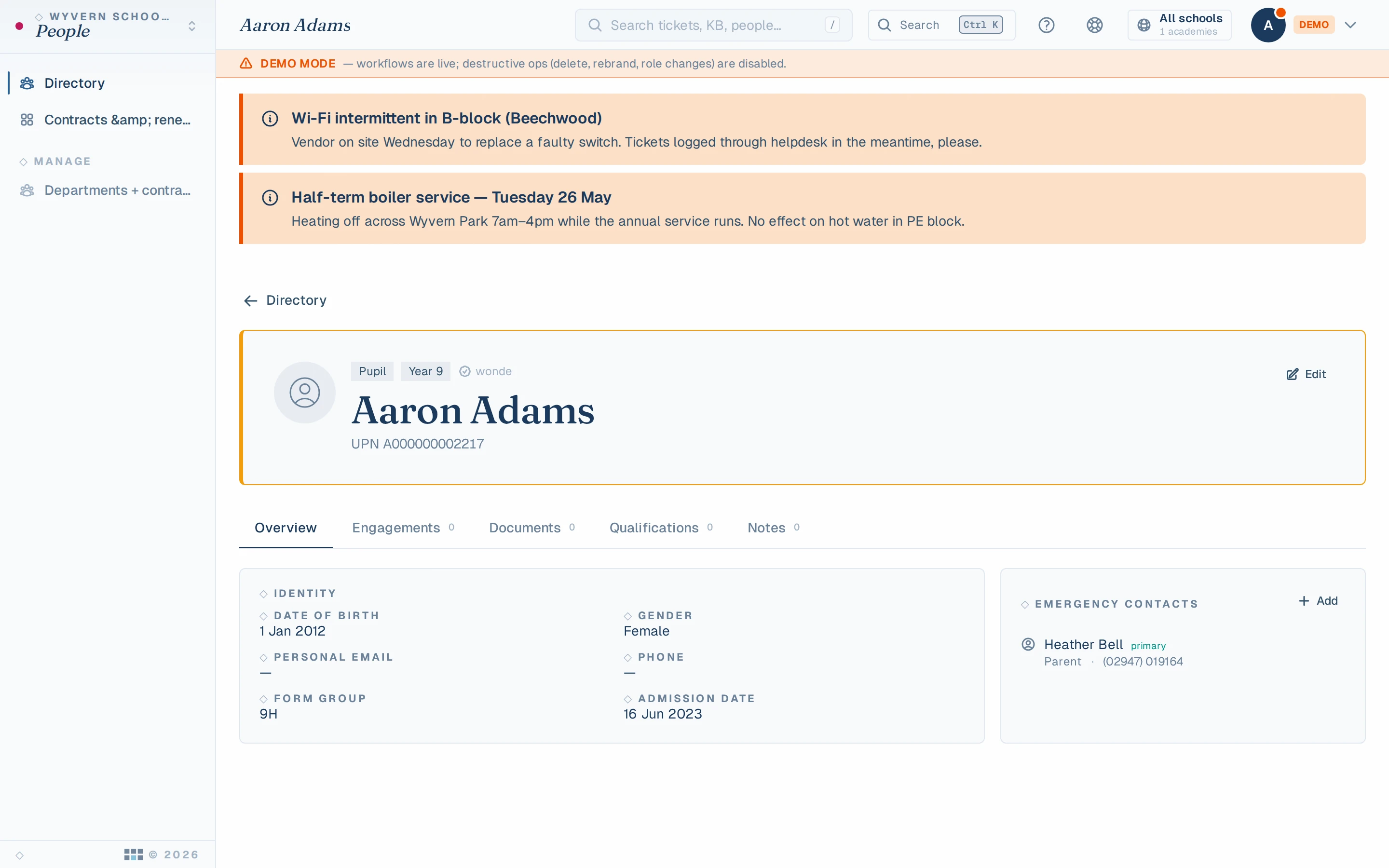Screen dimensions: 1389x868
Task: Expand the user account menu chevron
Action: pos(1350,25)
